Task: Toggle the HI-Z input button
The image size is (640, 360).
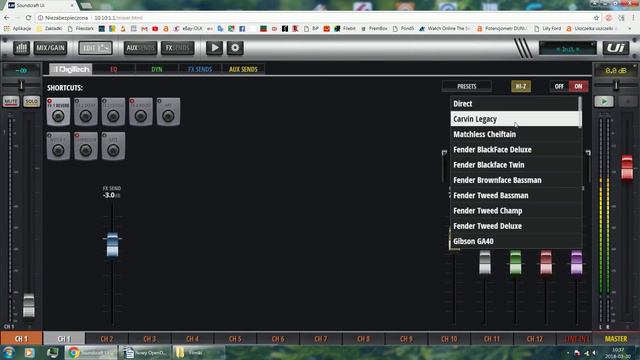Action: pos(521,86)
